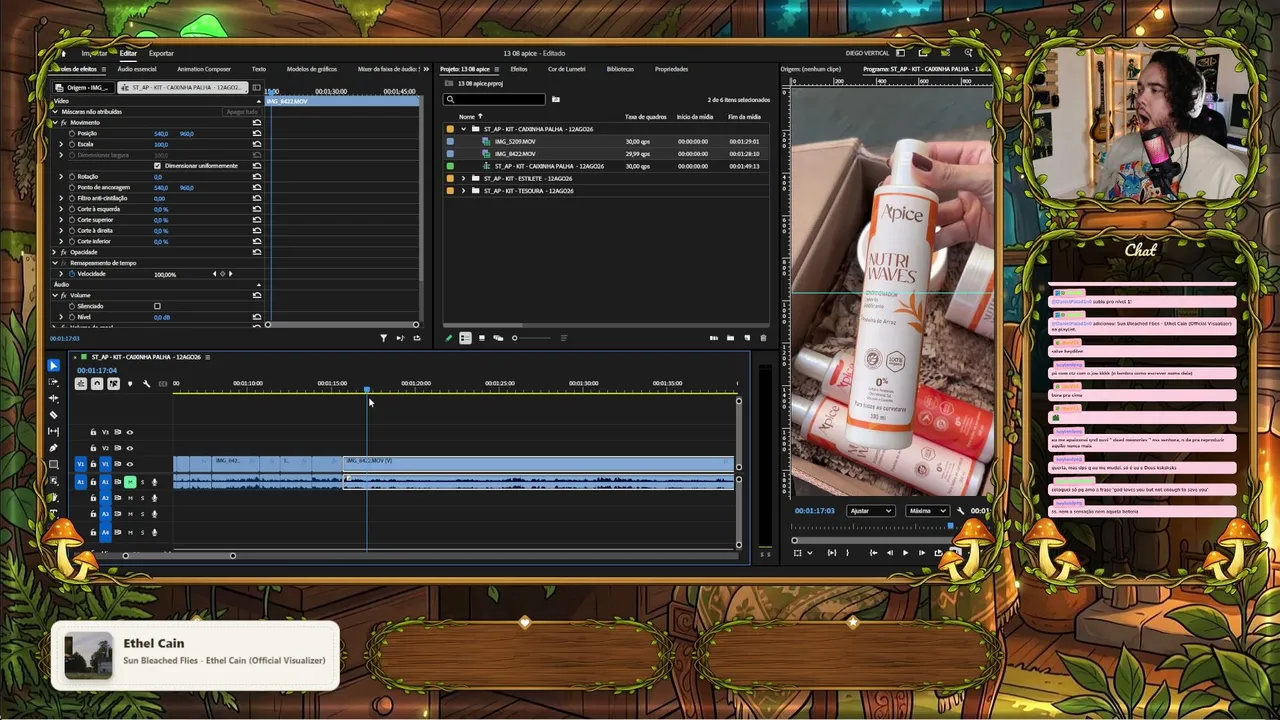Adjust the project panel thumbnail zoom slider

tap(530, 338)
